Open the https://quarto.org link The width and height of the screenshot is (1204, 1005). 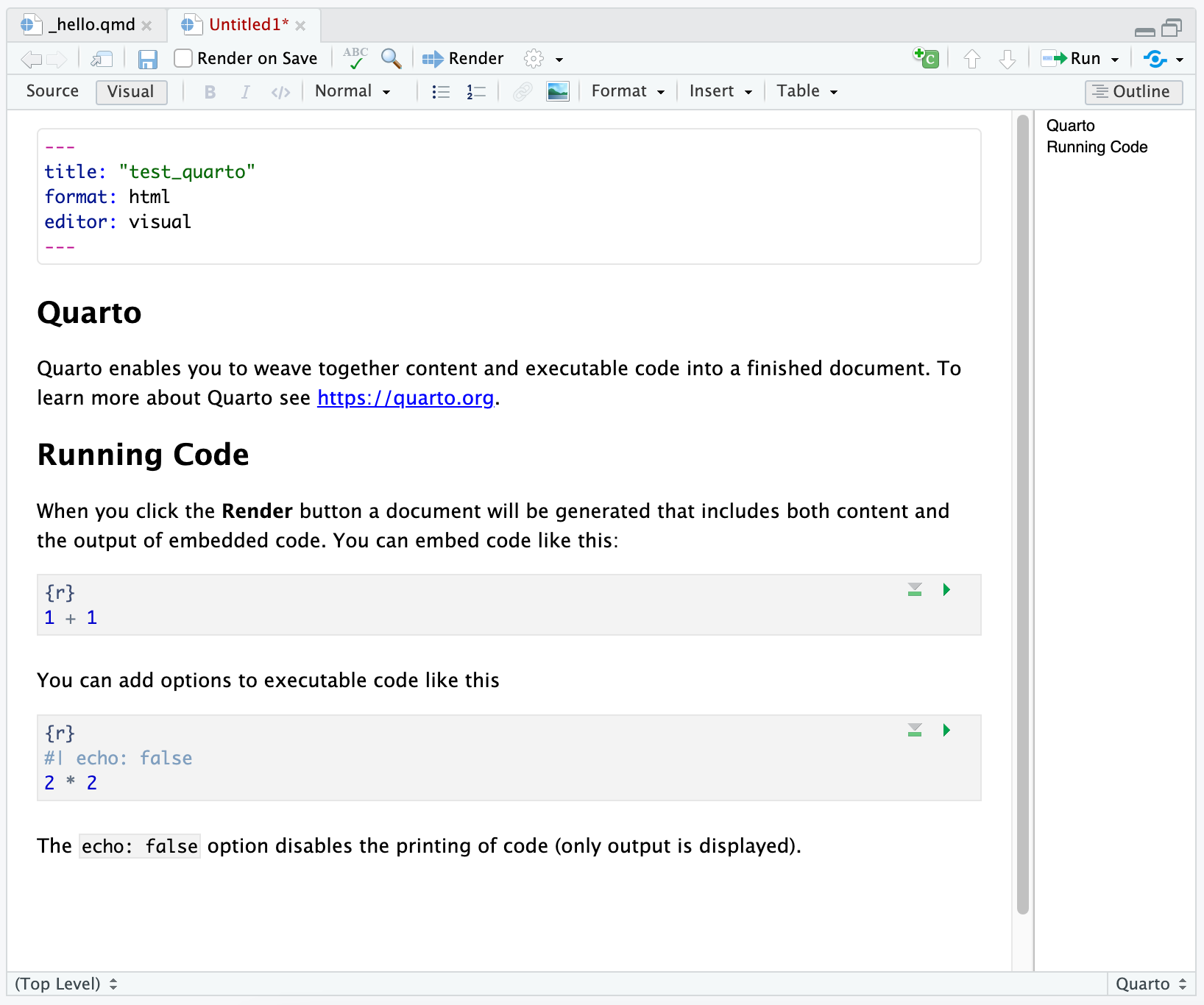[406, 398]
